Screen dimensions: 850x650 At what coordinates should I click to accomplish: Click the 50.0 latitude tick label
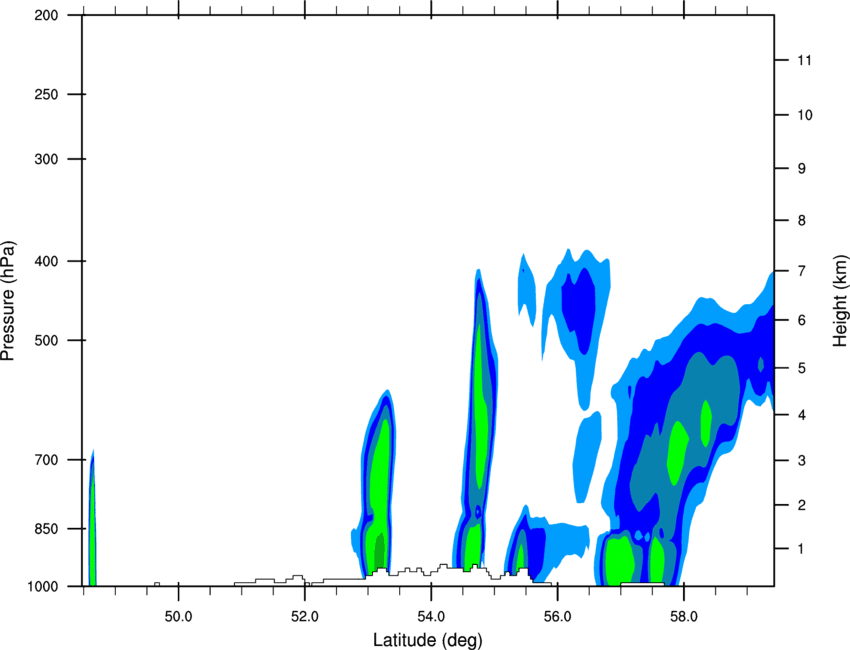point(178,617)
